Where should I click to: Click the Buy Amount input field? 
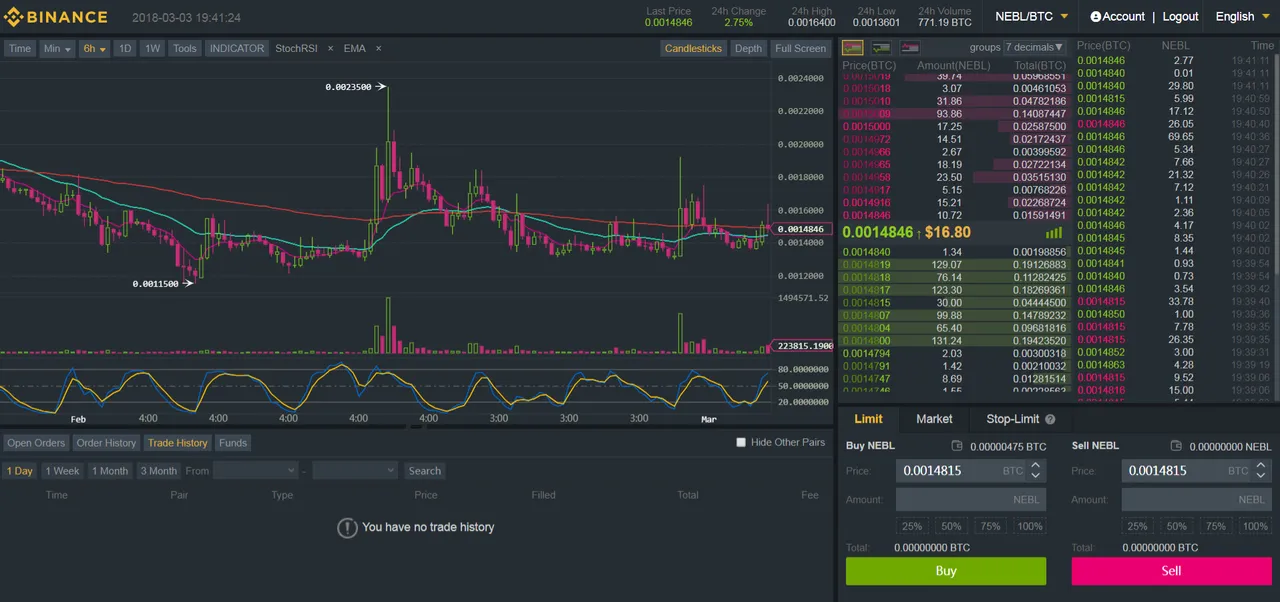tap(971, 499)
